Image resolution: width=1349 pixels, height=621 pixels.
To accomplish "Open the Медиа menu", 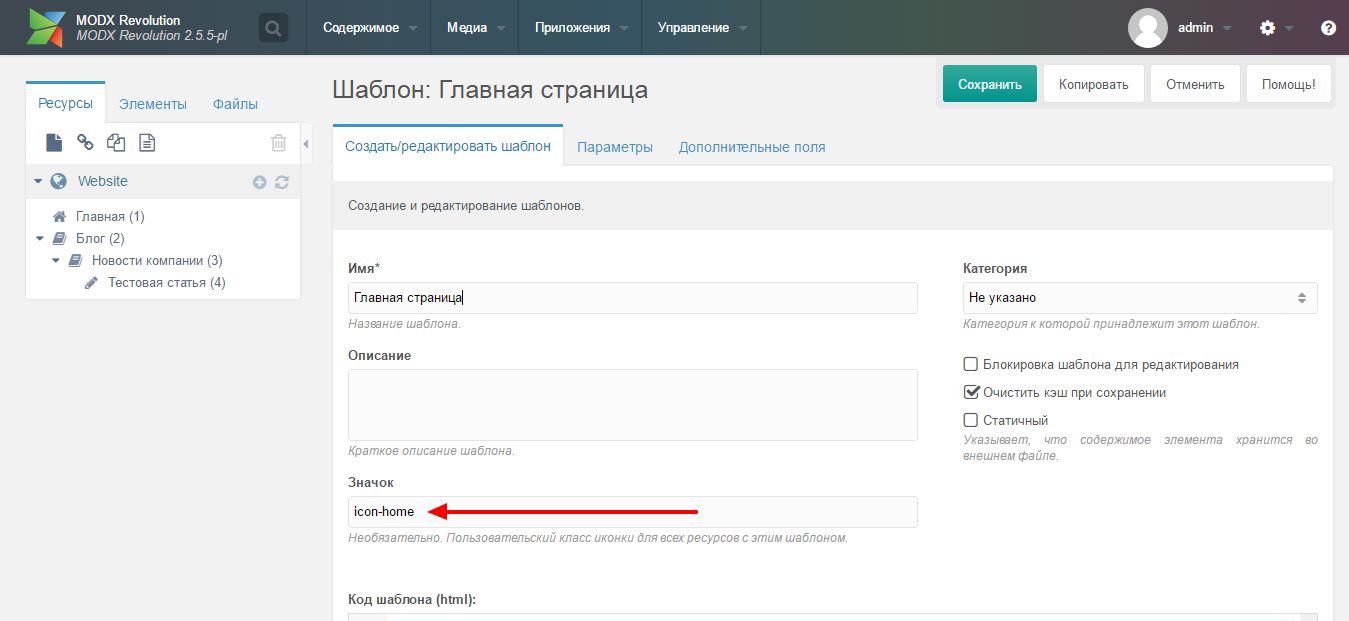I will click(475, 28).
